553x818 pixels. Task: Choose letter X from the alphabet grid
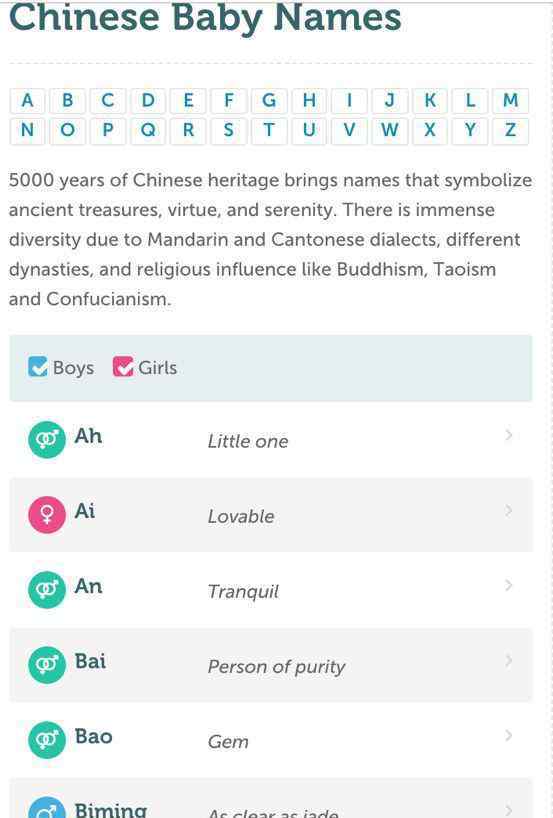pos(430,130)
